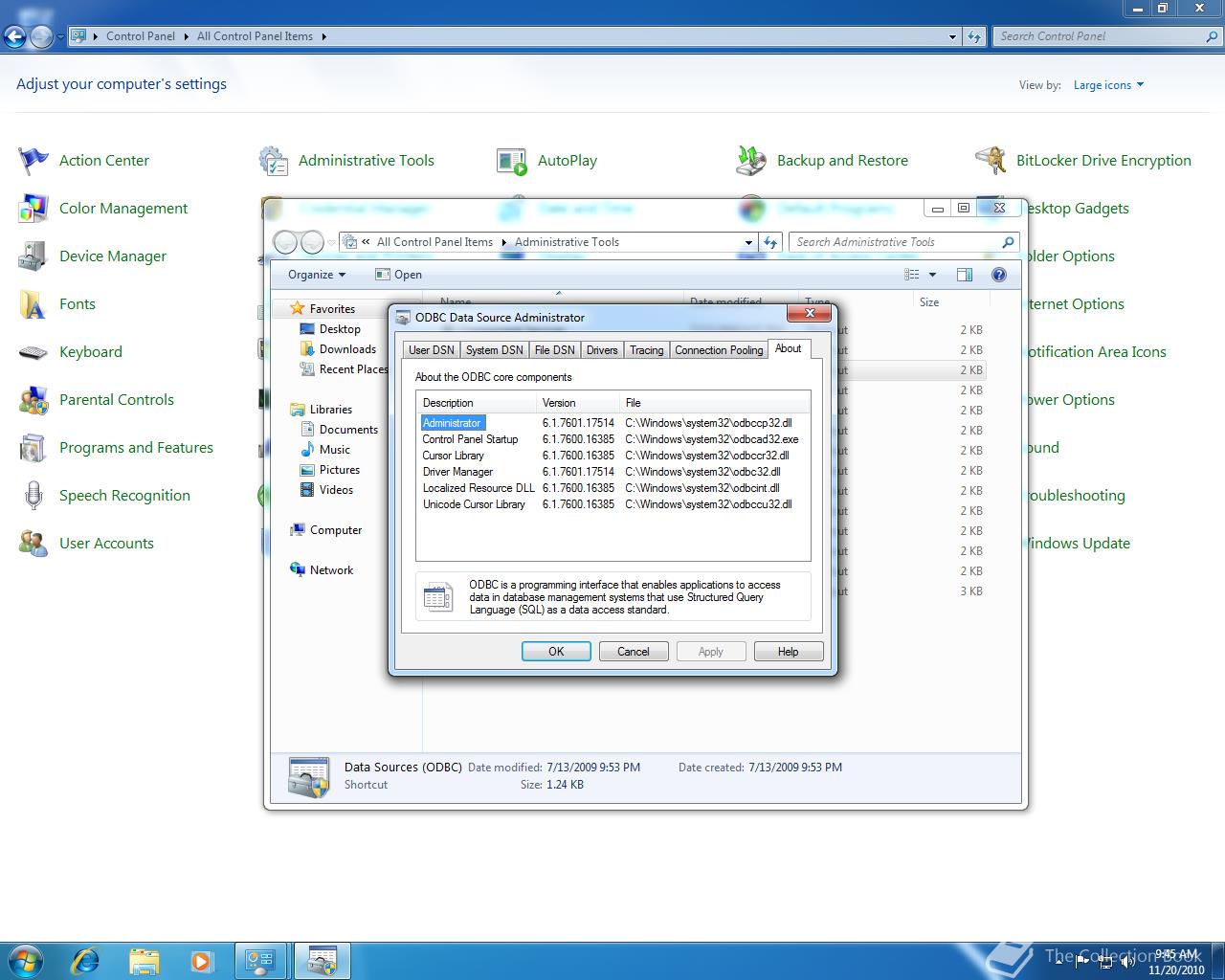Switch to the Drivers tab
Image resolution: width=1225 pixels, height=980 pixels.
coord(602,350)
